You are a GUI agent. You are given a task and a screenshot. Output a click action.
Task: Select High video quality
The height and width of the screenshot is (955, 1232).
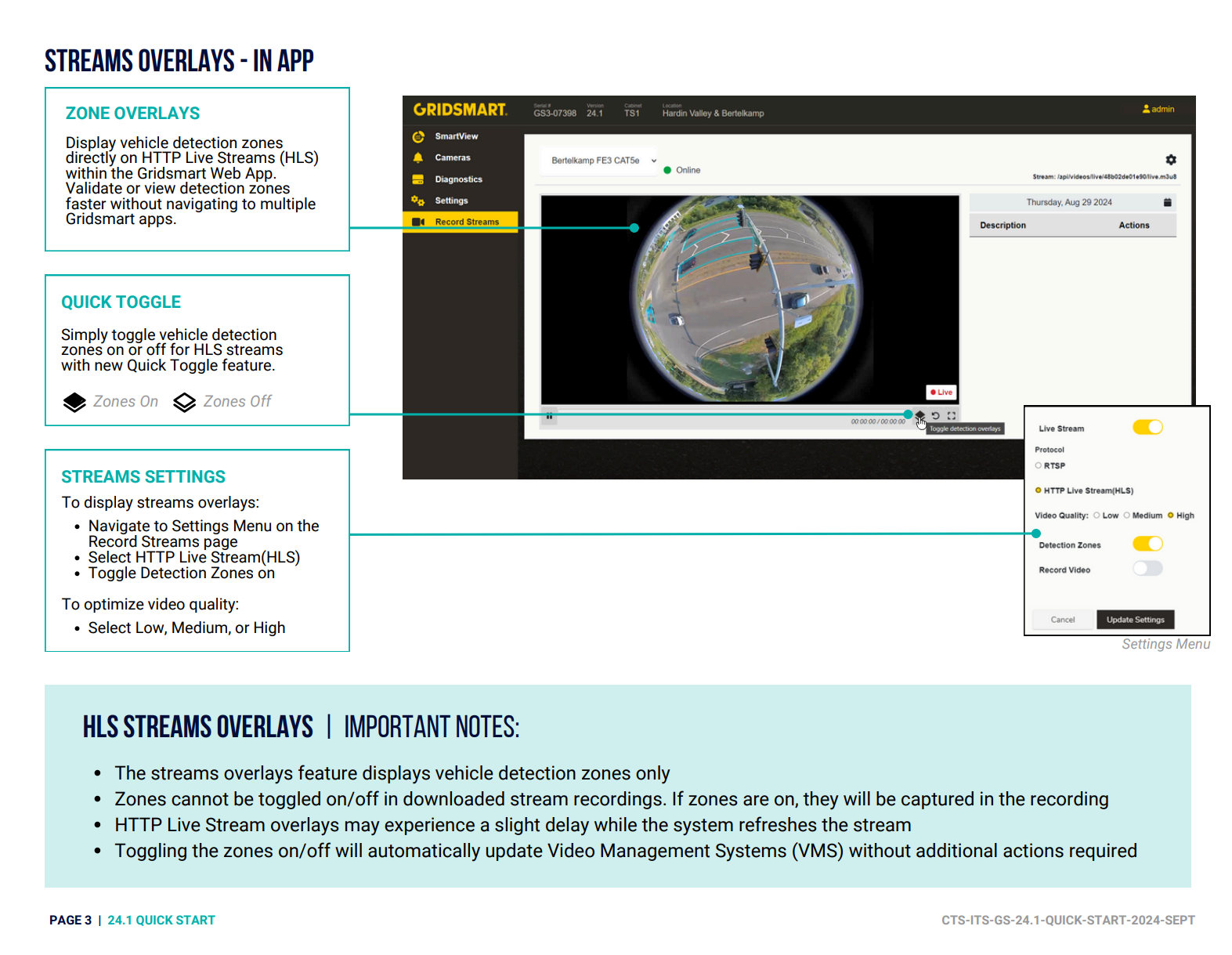tap(1171, 515)
